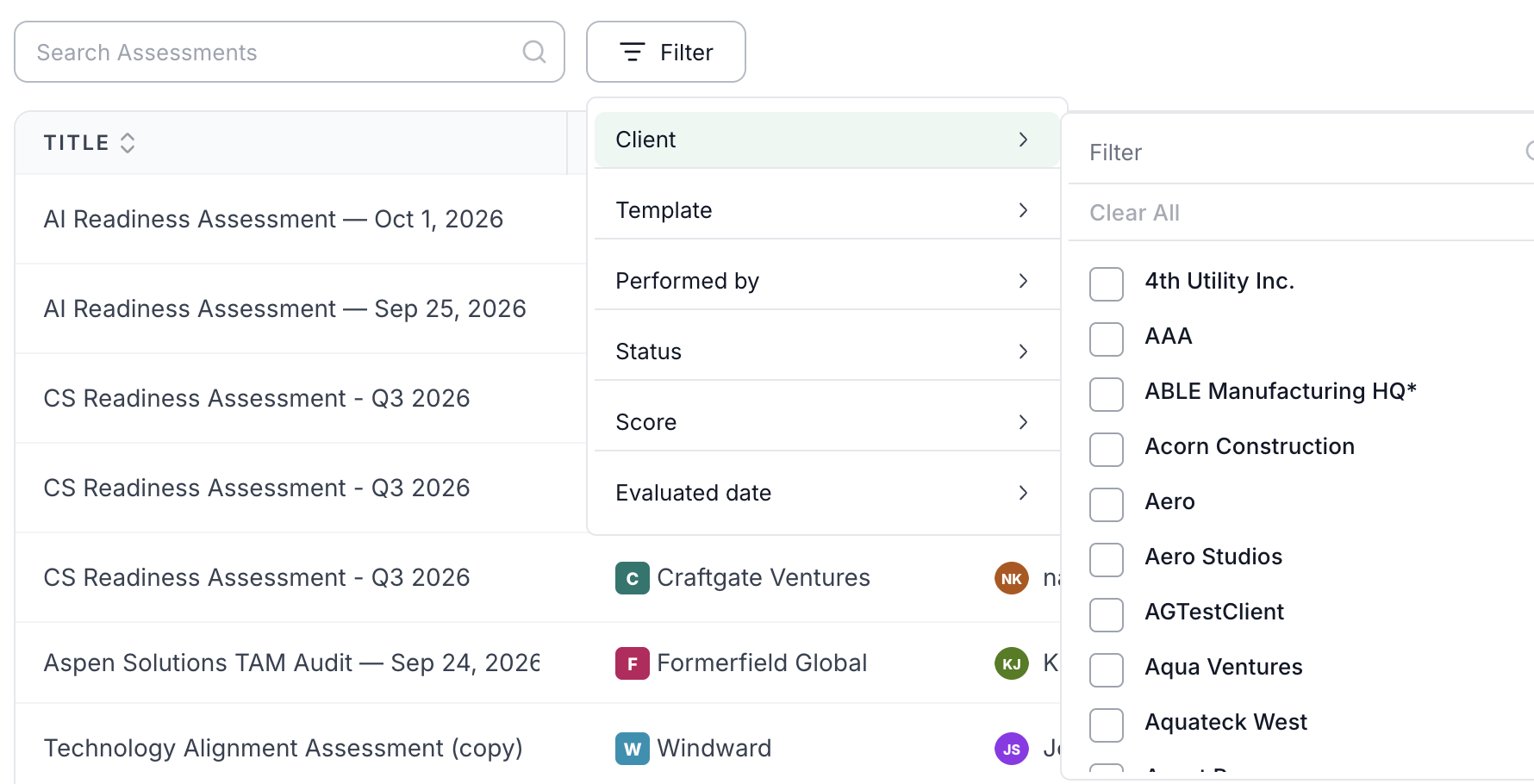
Task: Expand the Performed by submenu chevron
Action: point(1023,281)
